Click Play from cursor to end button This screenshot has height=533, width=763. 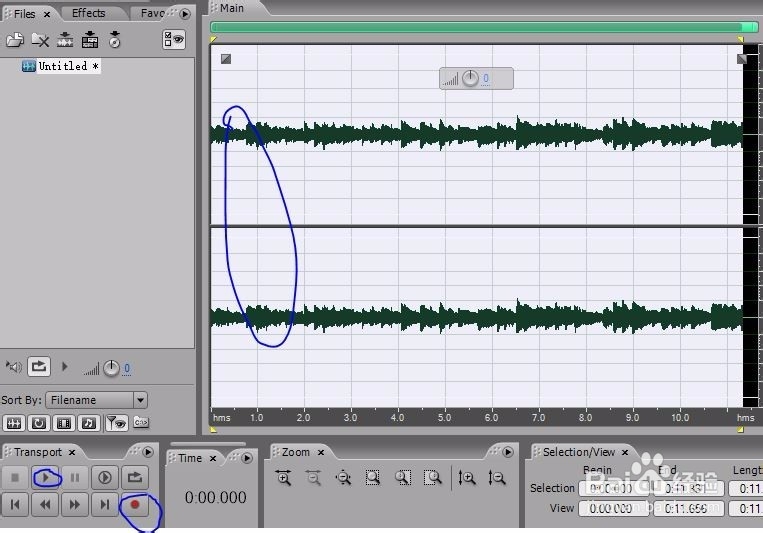(105, 478)
